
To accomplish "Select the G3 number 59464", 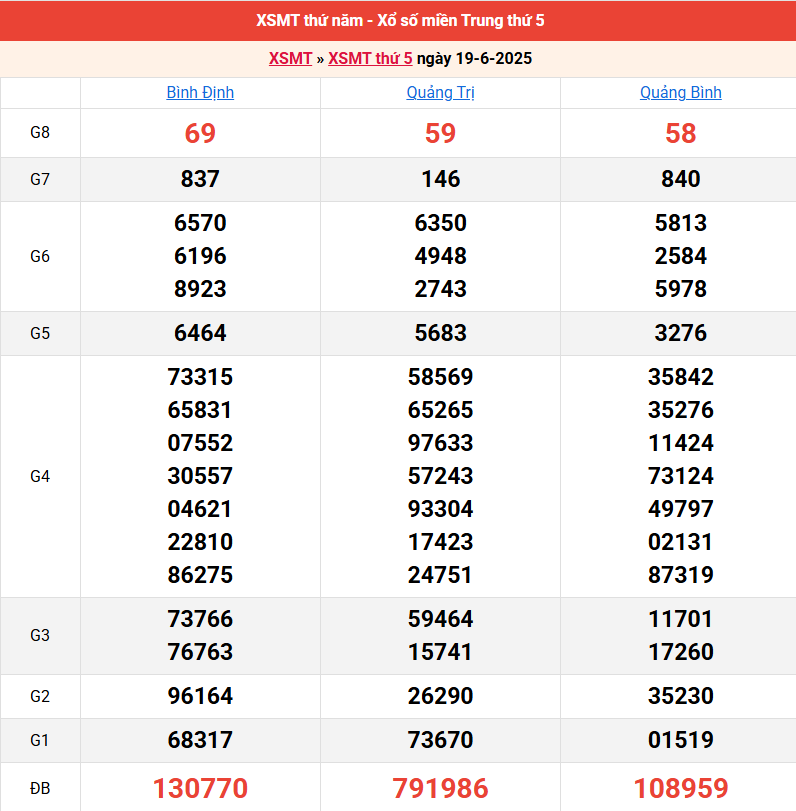I will [x=440, y=619].
